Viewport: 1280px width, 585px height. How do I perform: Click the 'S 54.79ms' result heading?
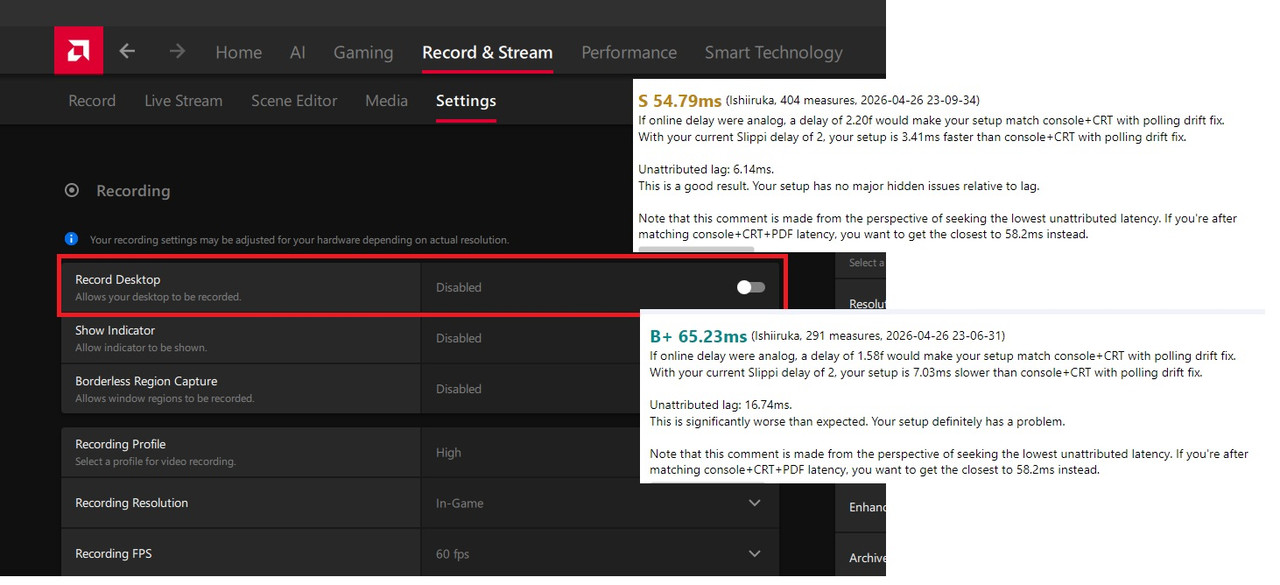(x=680, y=101)
